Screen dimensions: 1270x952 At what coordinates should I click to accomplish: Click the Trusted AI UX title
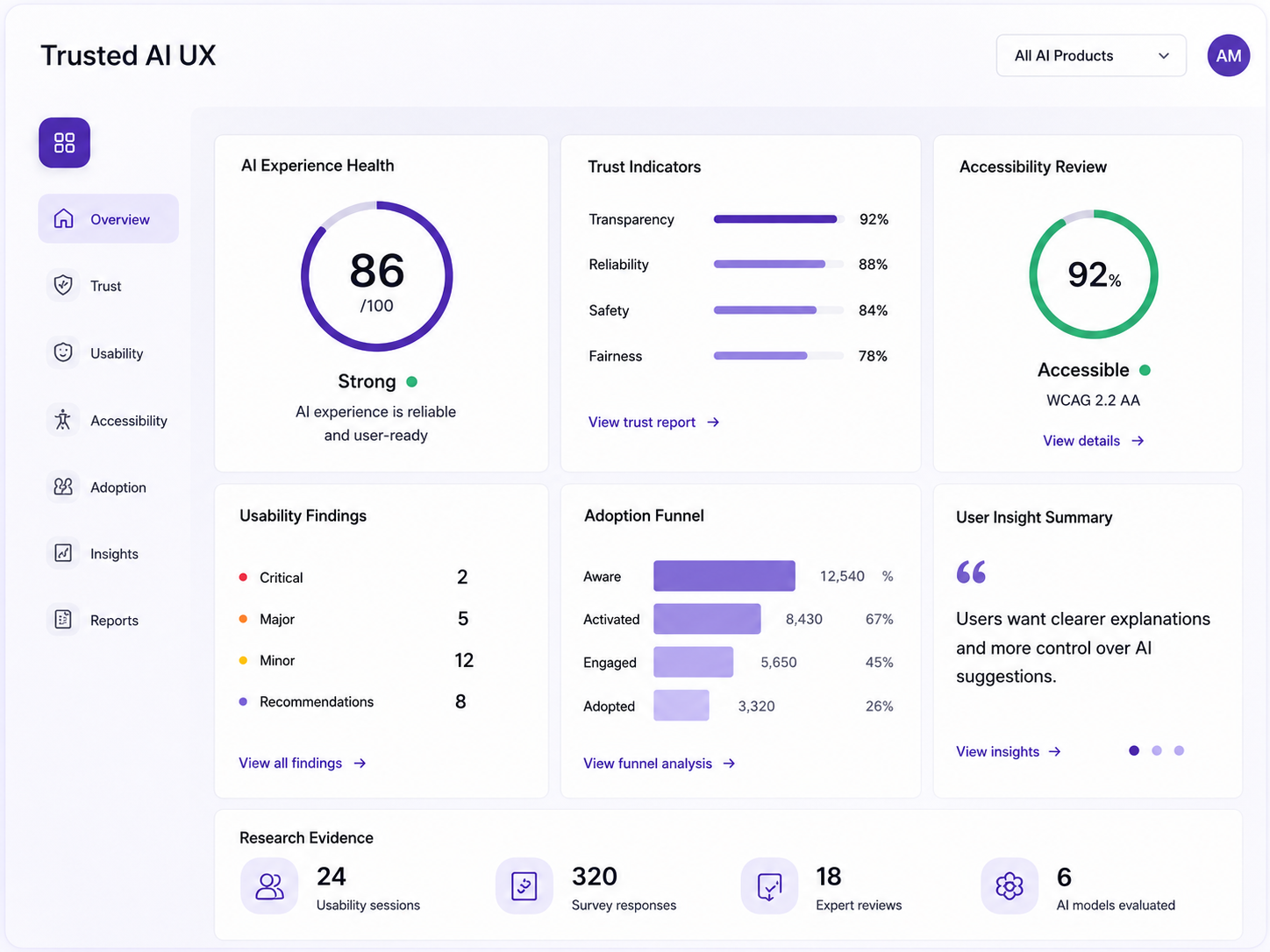pyautogui.click(x=128, y=55)
